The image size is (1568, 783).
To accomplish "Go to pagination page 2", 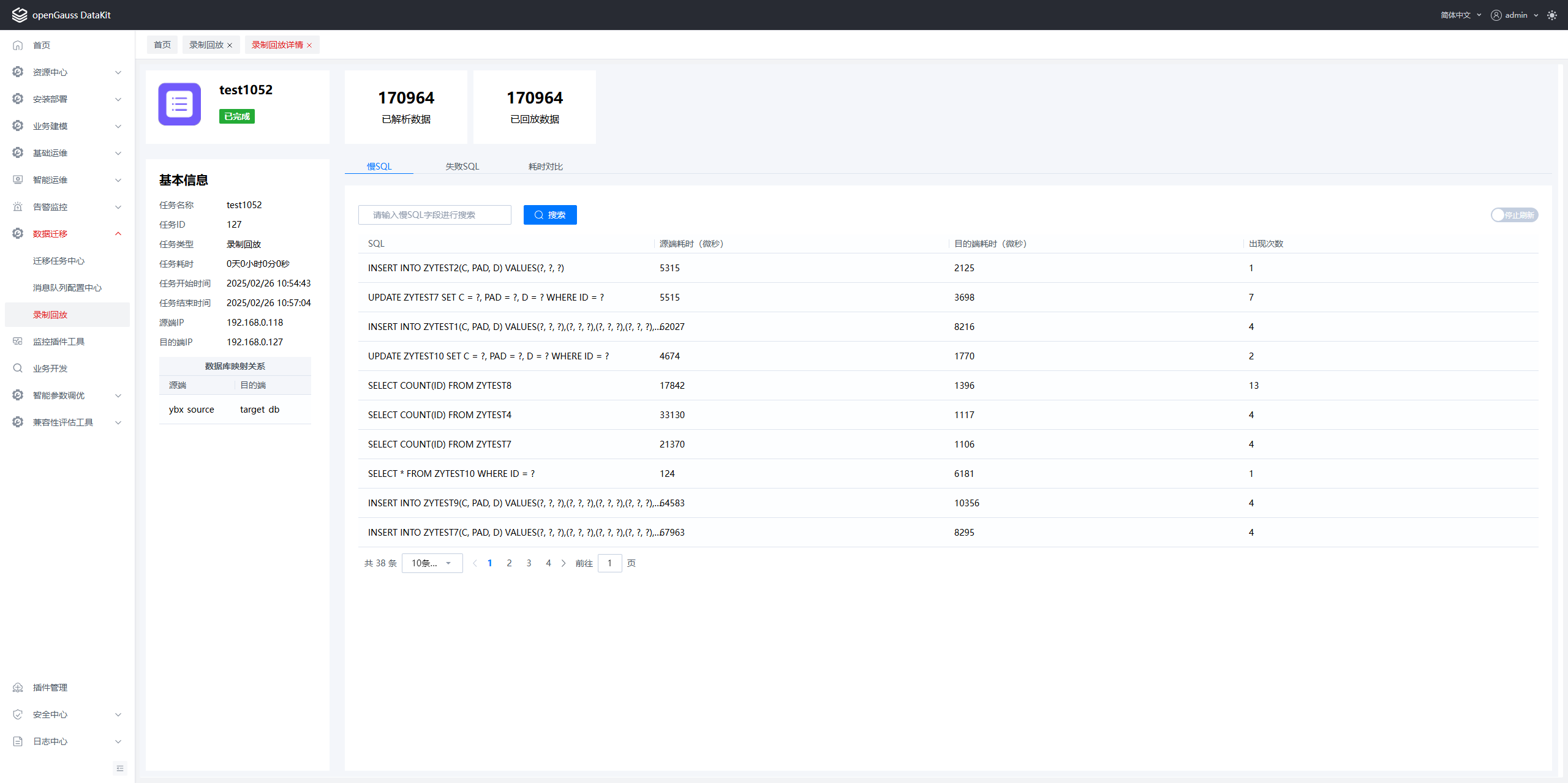I will (x=509, y=563).
